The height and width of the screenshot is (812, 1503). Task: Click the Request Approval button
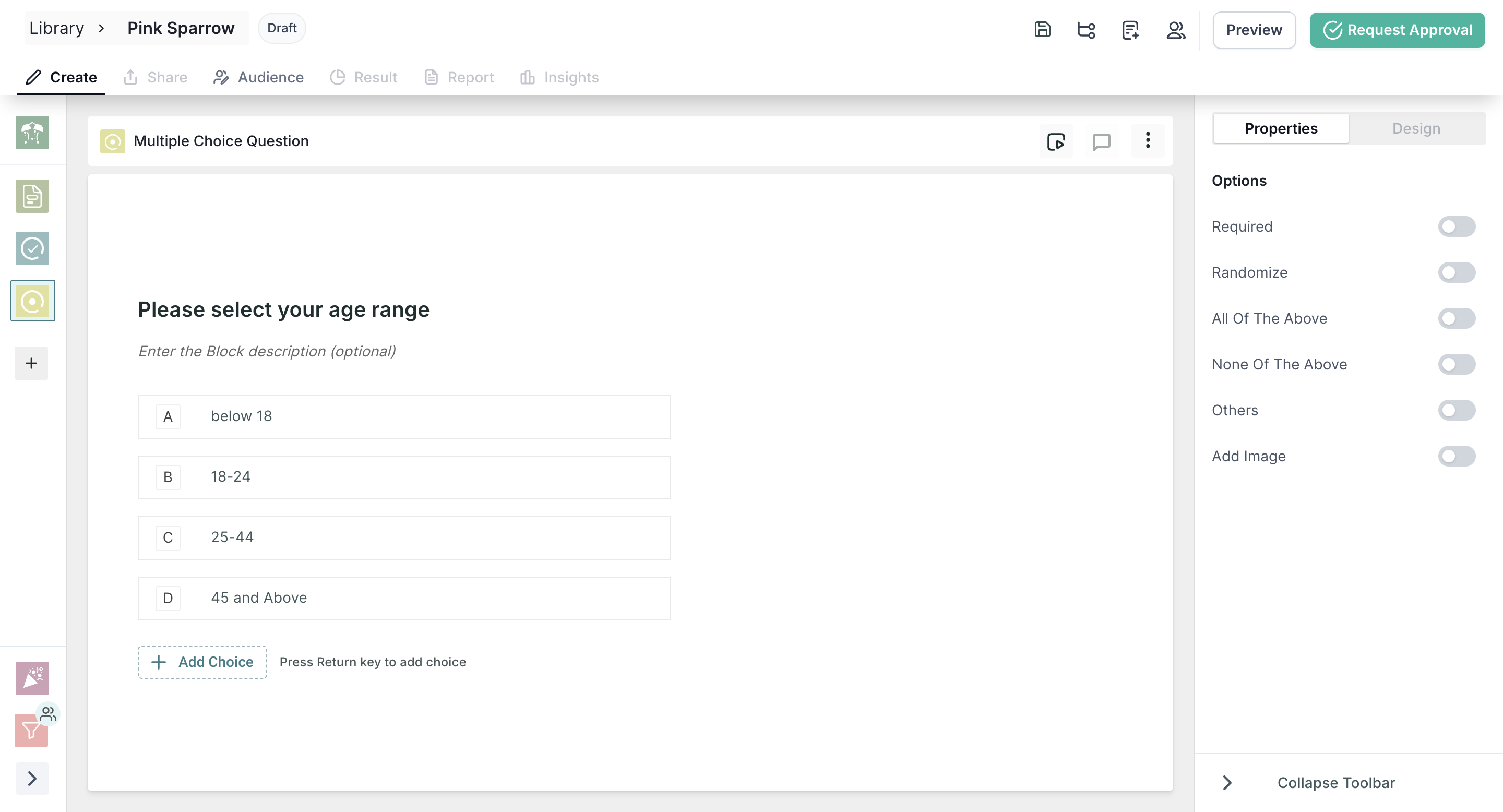[1397, 30]
